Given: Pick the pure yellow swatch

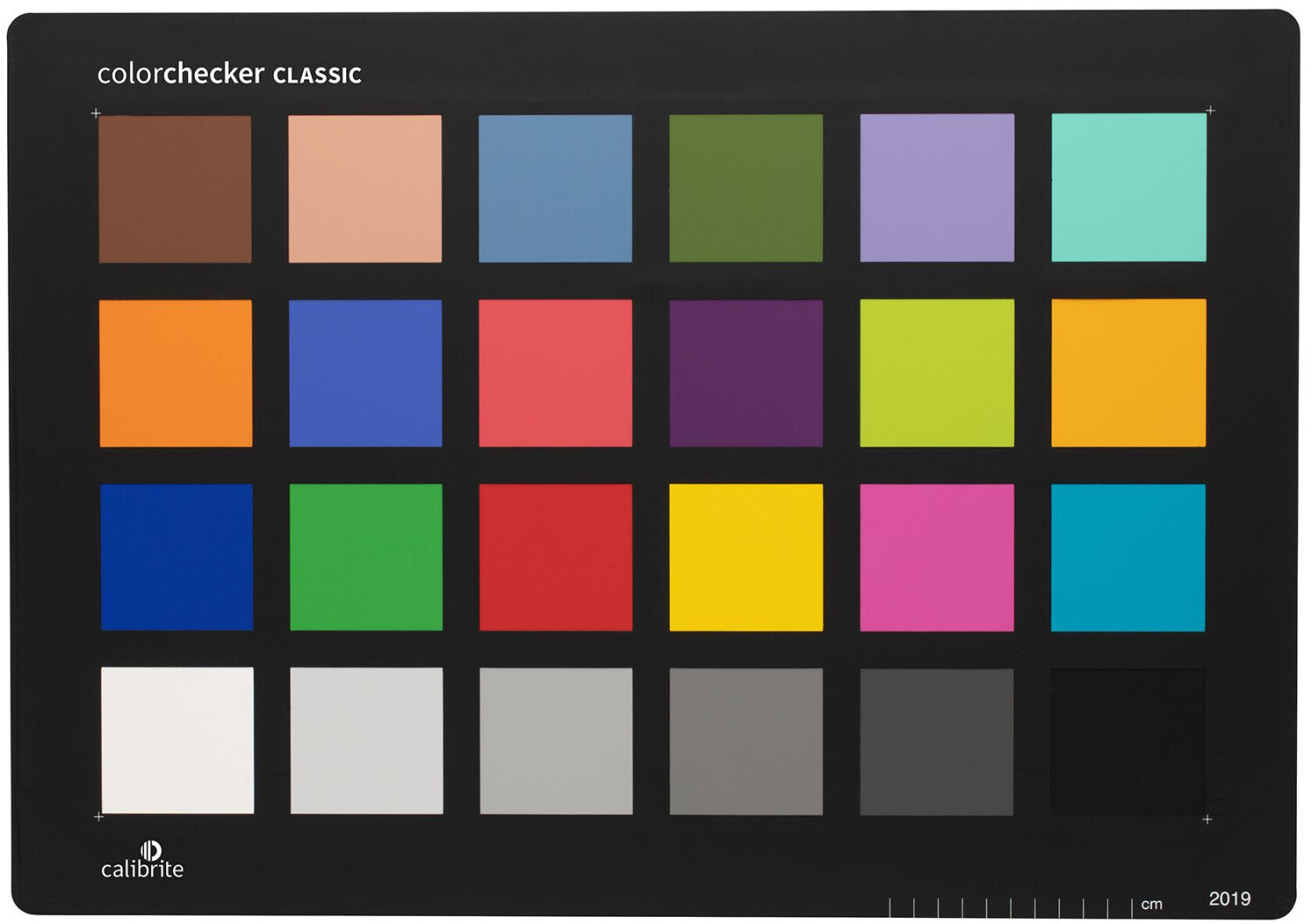Looking at the screenshot, I should pyautogui.click(x=746, y=558).
